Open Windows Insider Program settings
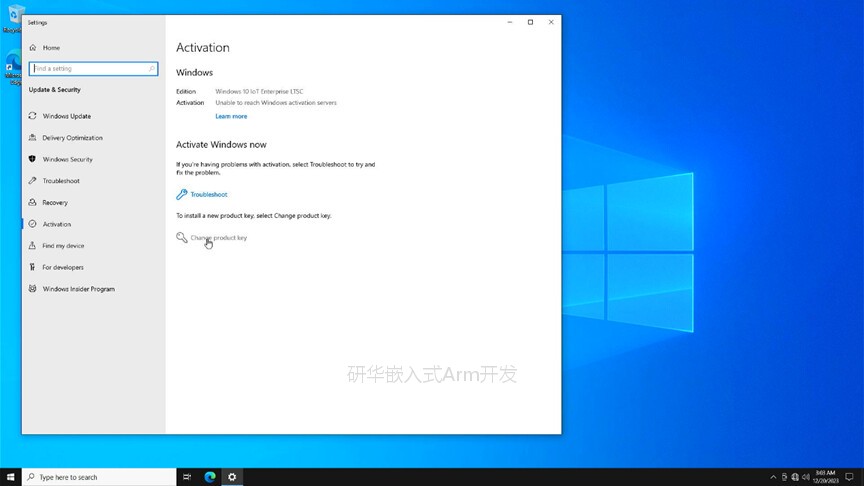Viewport: 864px width, 486px height. click(78, 289)
